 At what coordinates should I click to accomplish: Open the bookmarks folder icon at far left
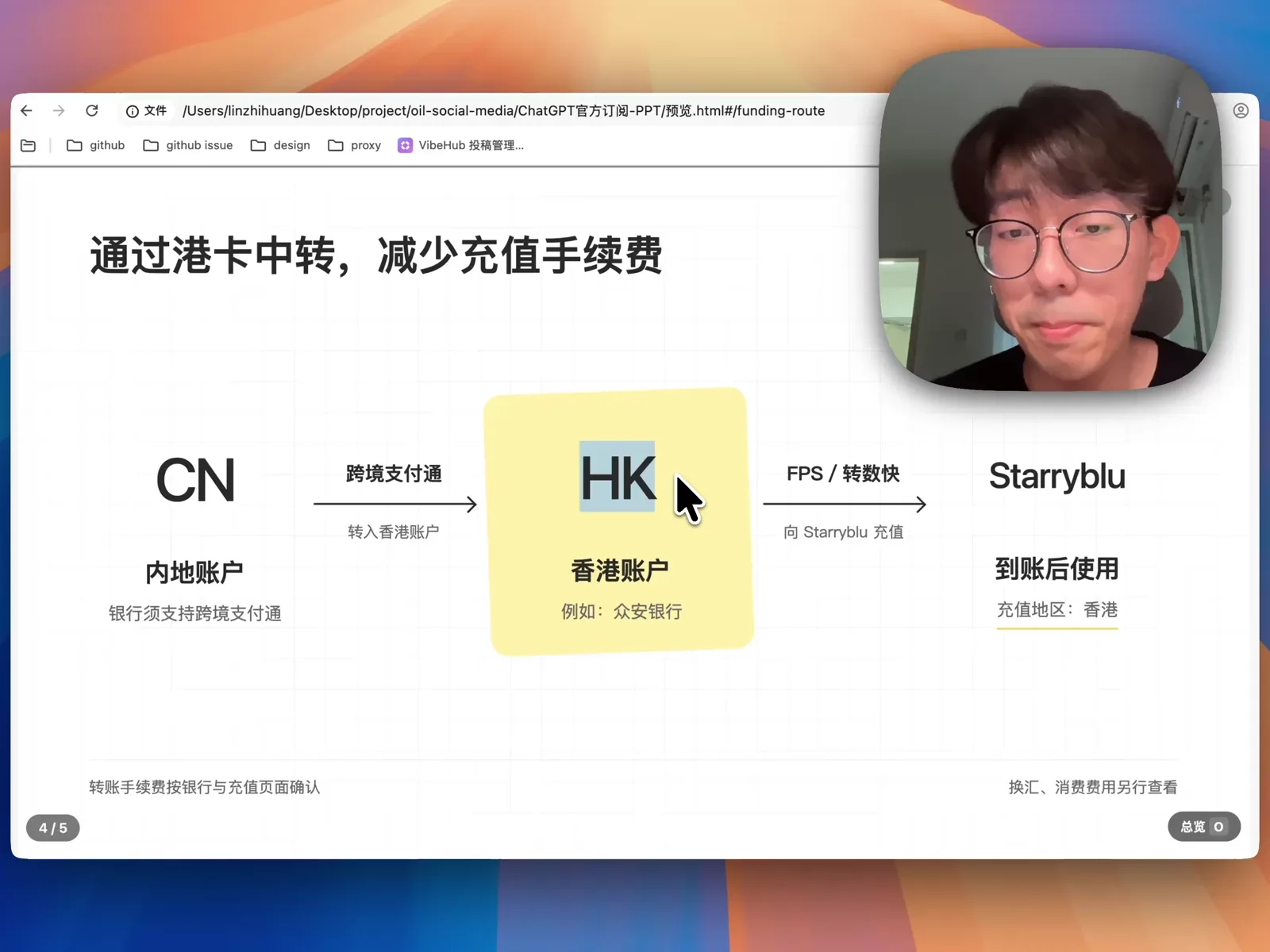(28, 145)
